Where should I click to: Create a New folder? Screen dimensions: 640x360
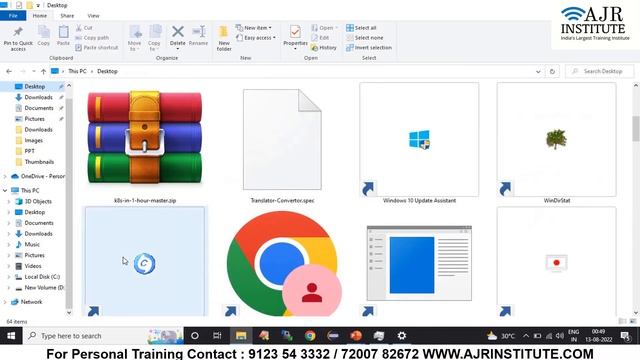[x=224, y=38]
